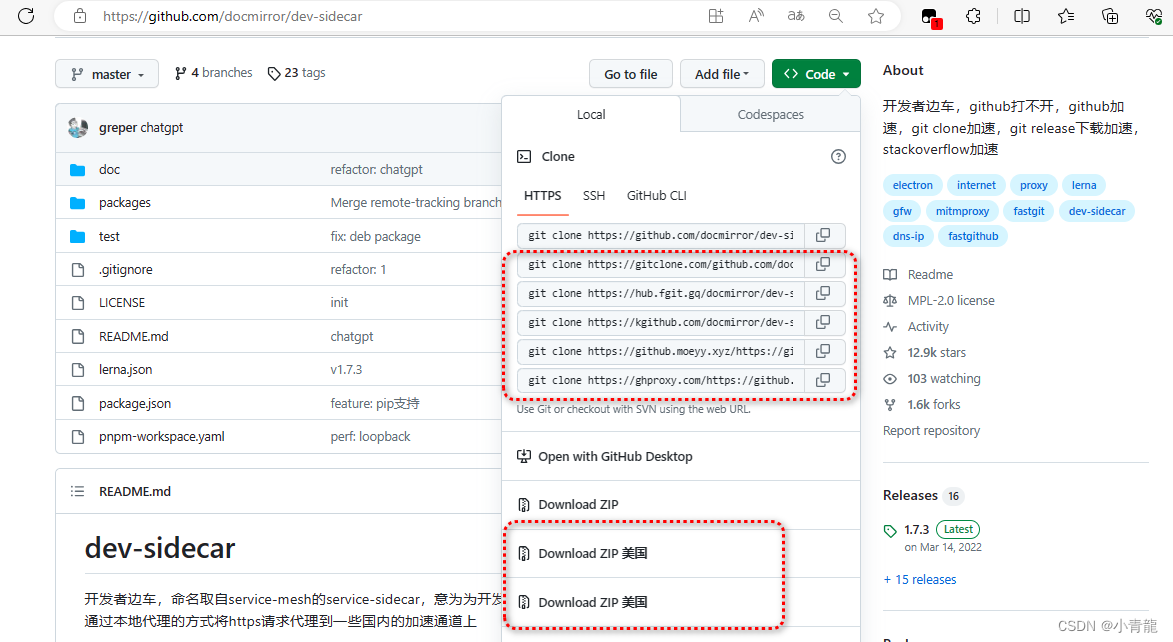Open browser extensions puzzle icon

[x=972, y=16]
